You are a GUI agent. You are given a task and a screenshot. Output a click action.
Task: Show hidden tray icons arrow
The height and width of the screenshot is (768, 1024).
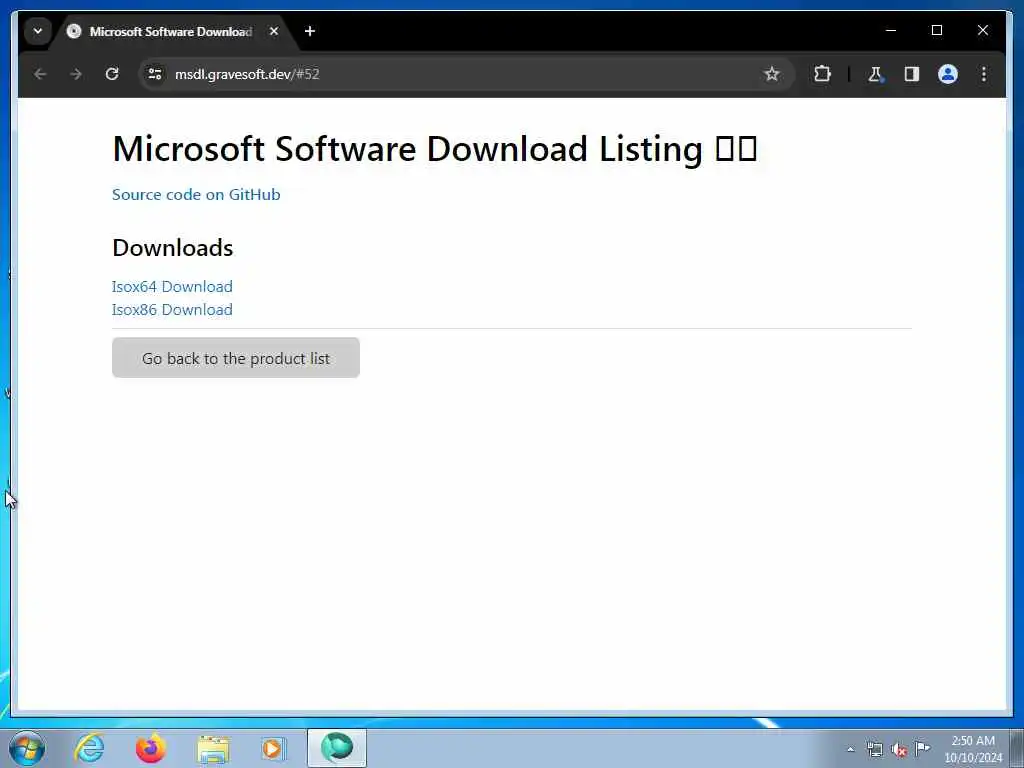pos(850,749)
